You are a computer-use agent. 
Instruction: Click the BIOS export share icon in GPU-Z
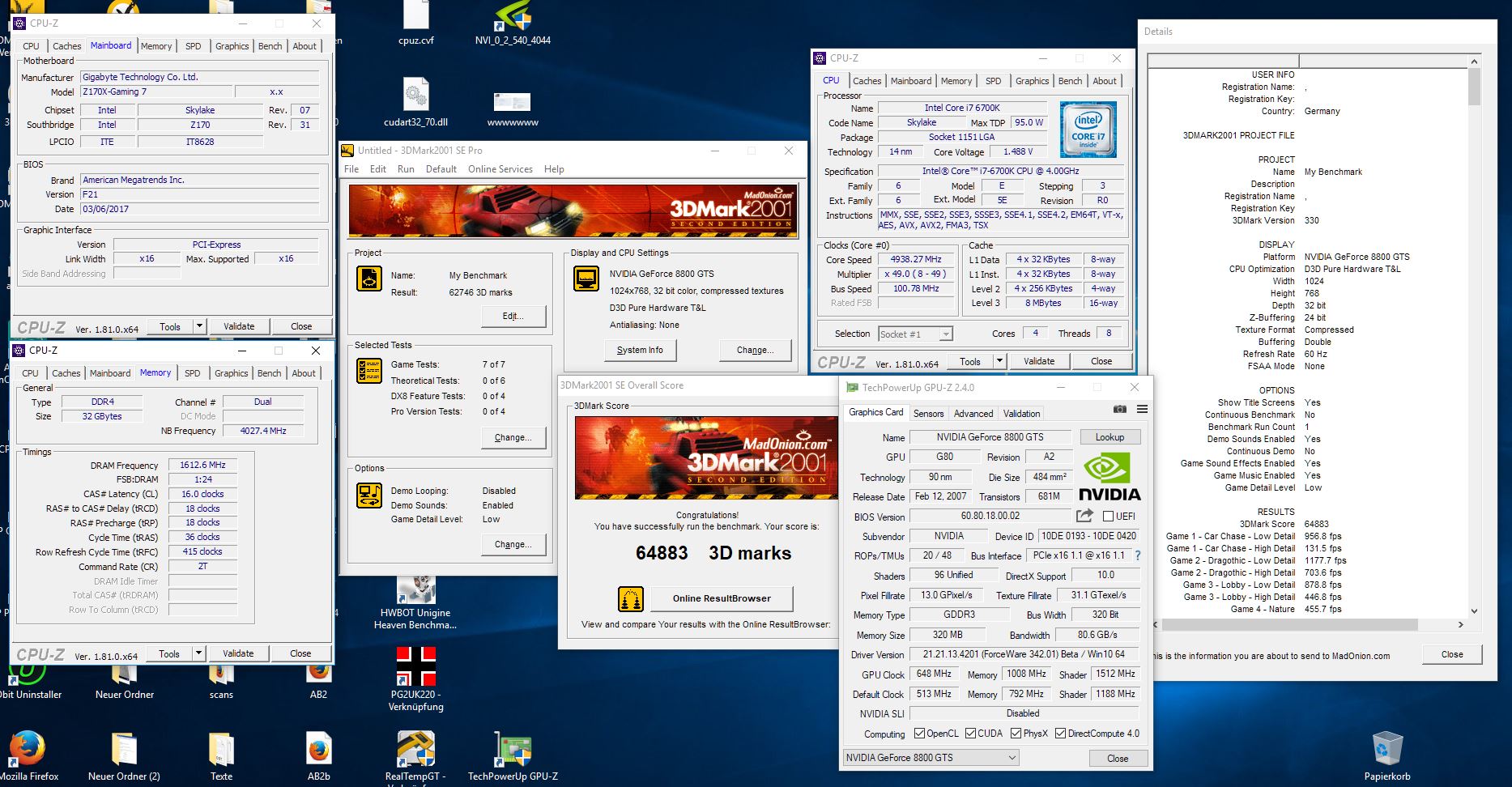tap(1084, 516)
